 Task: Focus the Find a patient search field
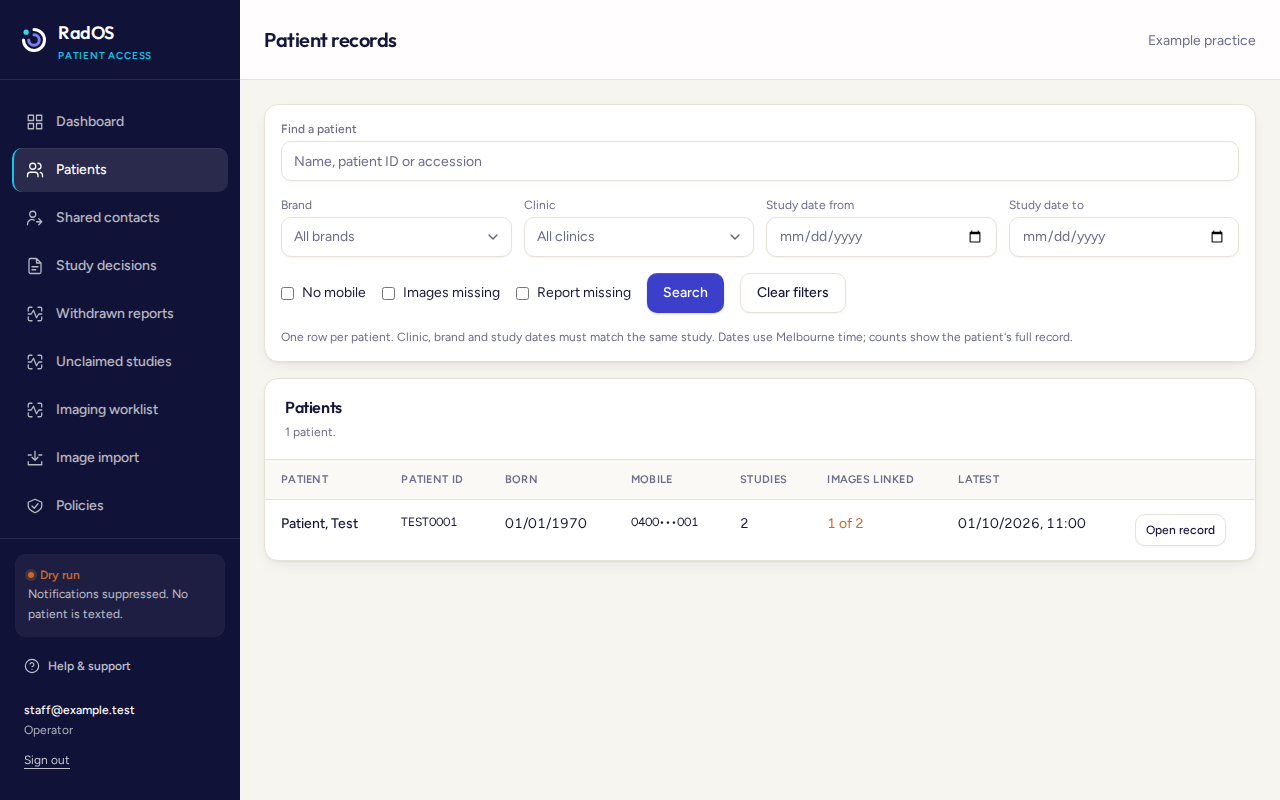pyautogui.click(x=760, y=161)
